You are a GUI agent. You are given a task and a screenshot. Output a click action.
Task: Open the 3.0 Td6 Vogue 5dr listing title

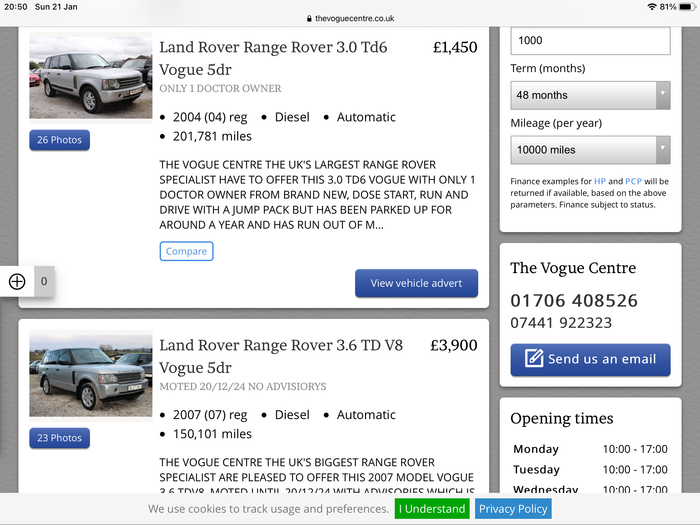273,58
